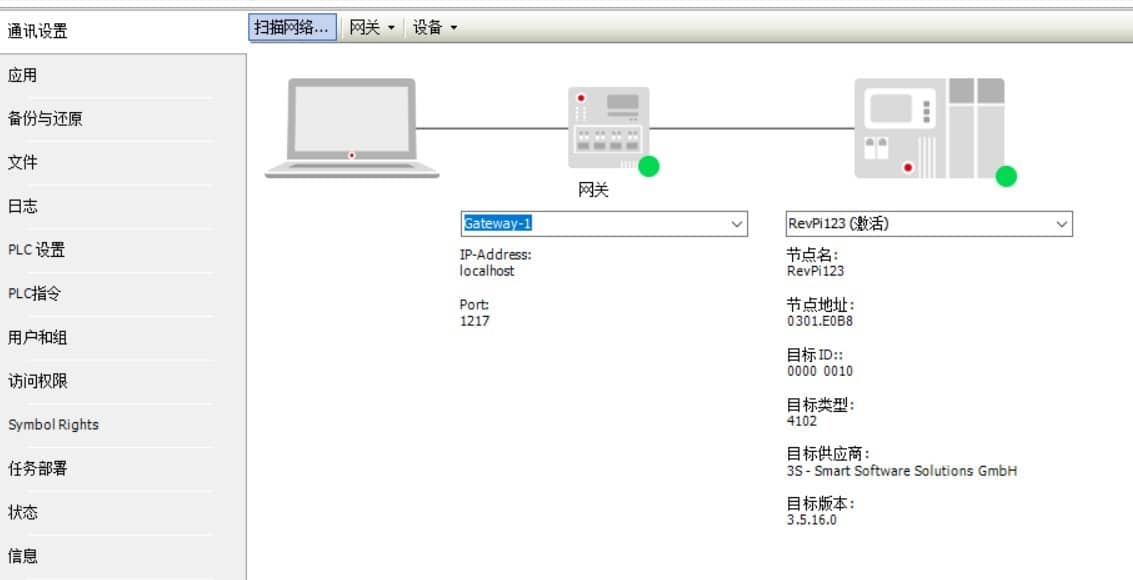Open the 备份与还原 tab
Image resolution: width=1133 pixels, height=580 pixels.
point(45,119)
